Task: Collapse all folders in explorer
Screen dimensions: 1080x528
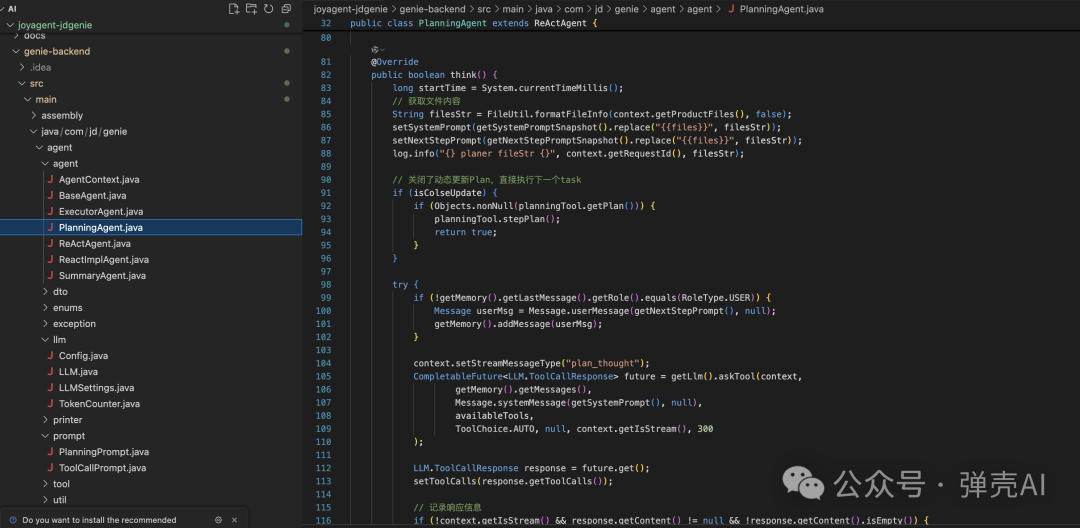Action: (x=286, y=9)
